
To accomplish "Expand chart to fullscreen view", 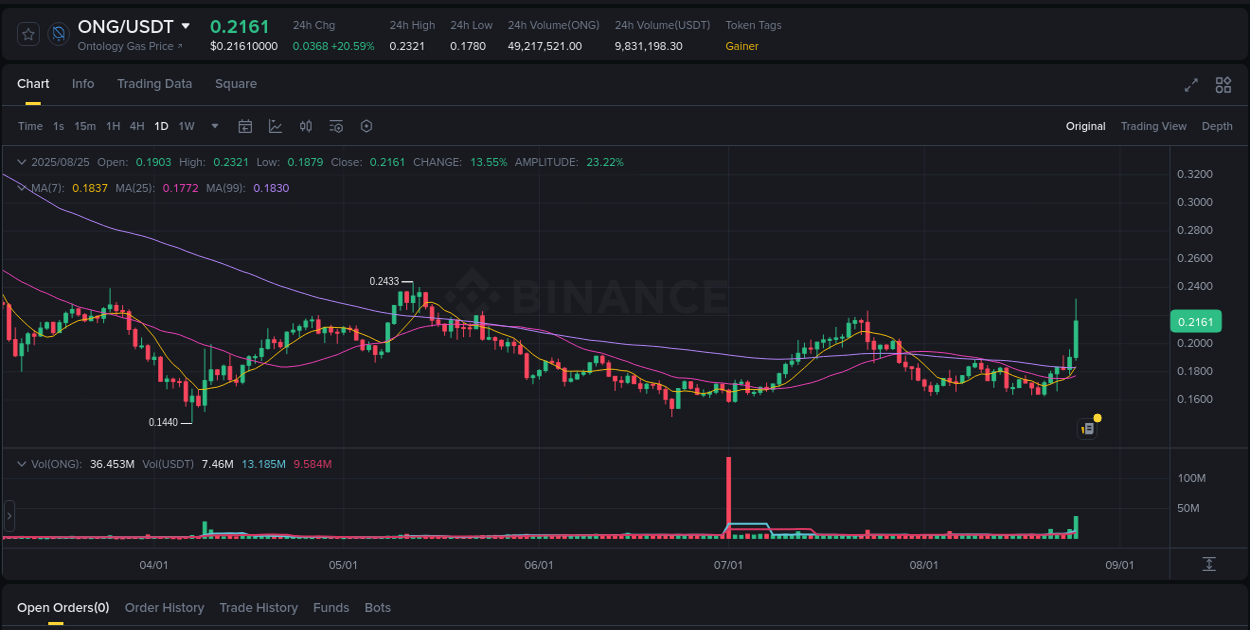I will [1191, 86].
